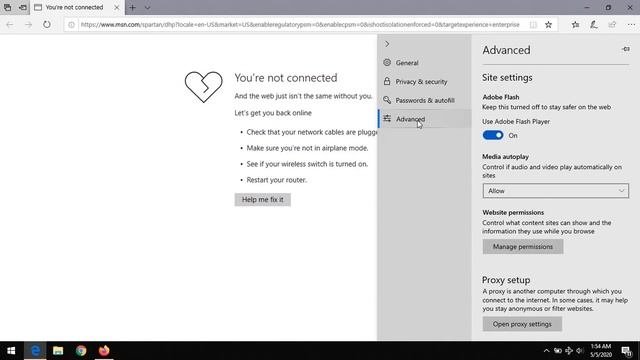
Task: Open Passwords & autofill settings
Action: (x=424, y=100)
